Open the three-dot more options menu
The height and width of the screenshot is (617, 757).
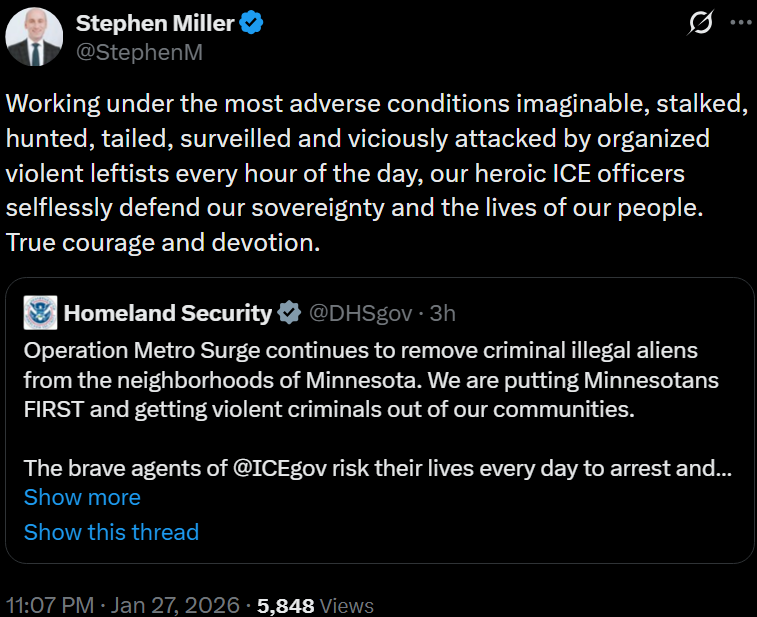[x=741, y=25]
